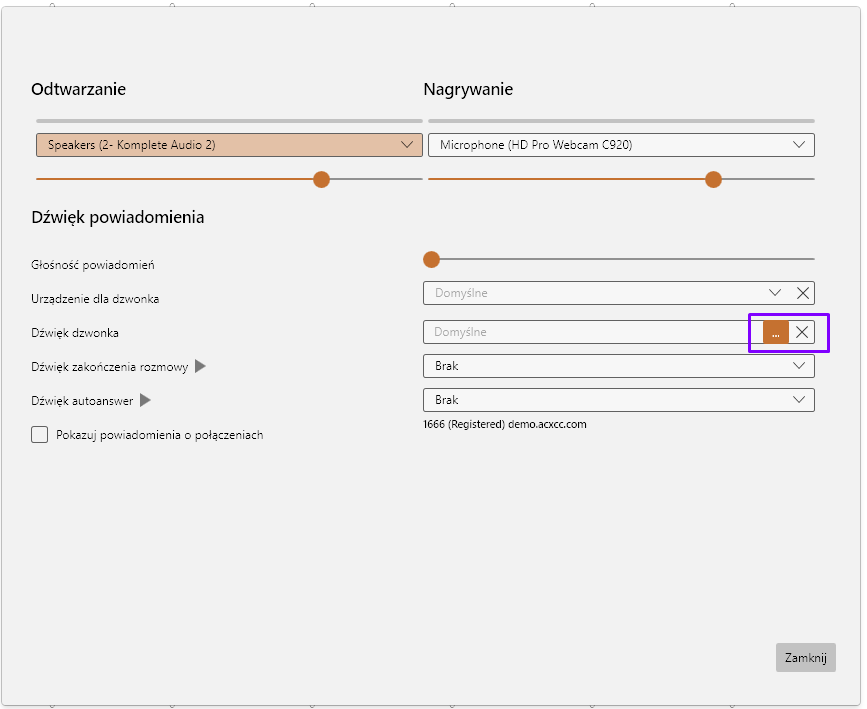Image resolution: width=867 pixels, height=709 pixels.
Task: Click the Głośność powiadomień slider handle
Action: pyautogui.click(x=431, y=259)
